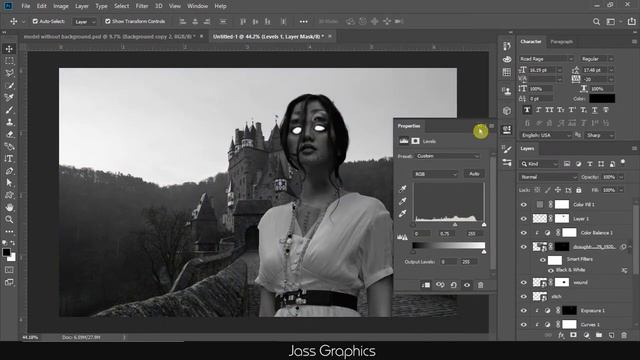This screenshot has height=360, width=640.
Task: Apply Faux Bold text style
Action: [527, 110]
